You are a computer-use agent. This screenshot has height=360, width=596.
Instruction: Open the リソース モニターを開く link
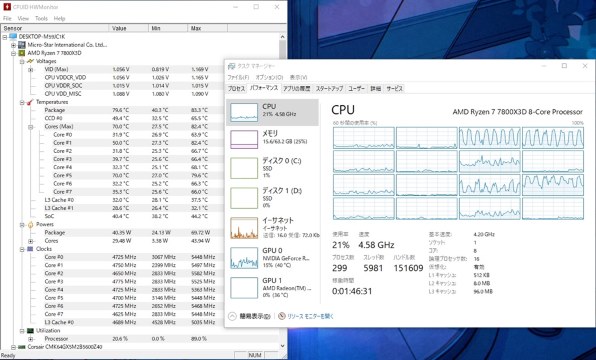coord(311,316)
